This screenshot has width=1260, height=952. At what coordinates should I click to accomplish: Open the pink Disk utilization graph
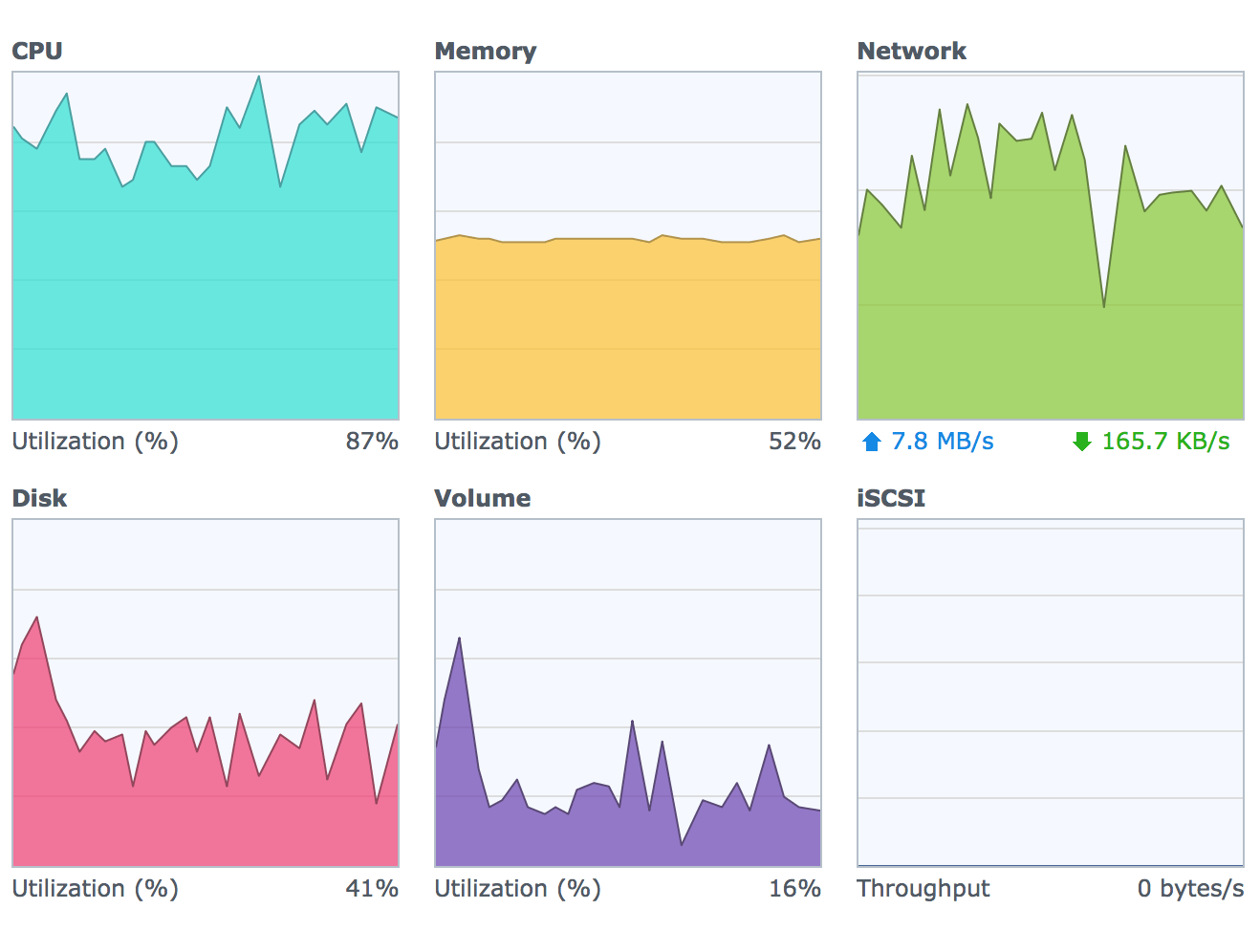point(206,693)
